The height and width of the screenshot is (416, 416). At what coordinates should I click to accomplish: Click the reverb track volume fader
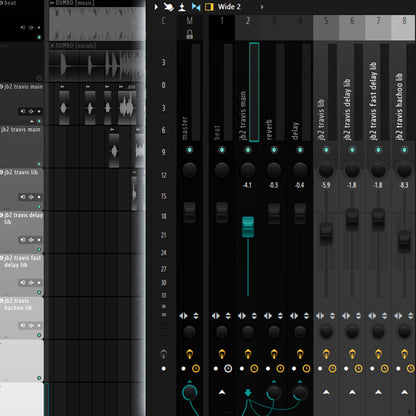tap(274, 214)
